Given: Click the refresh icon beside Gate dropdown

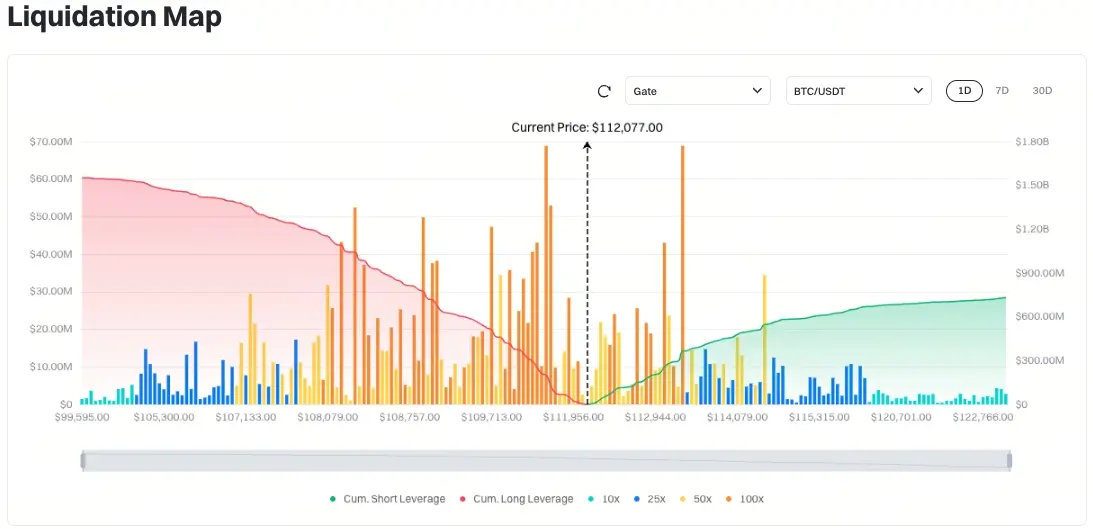Looking at the screenshot, I should point(604,91).
